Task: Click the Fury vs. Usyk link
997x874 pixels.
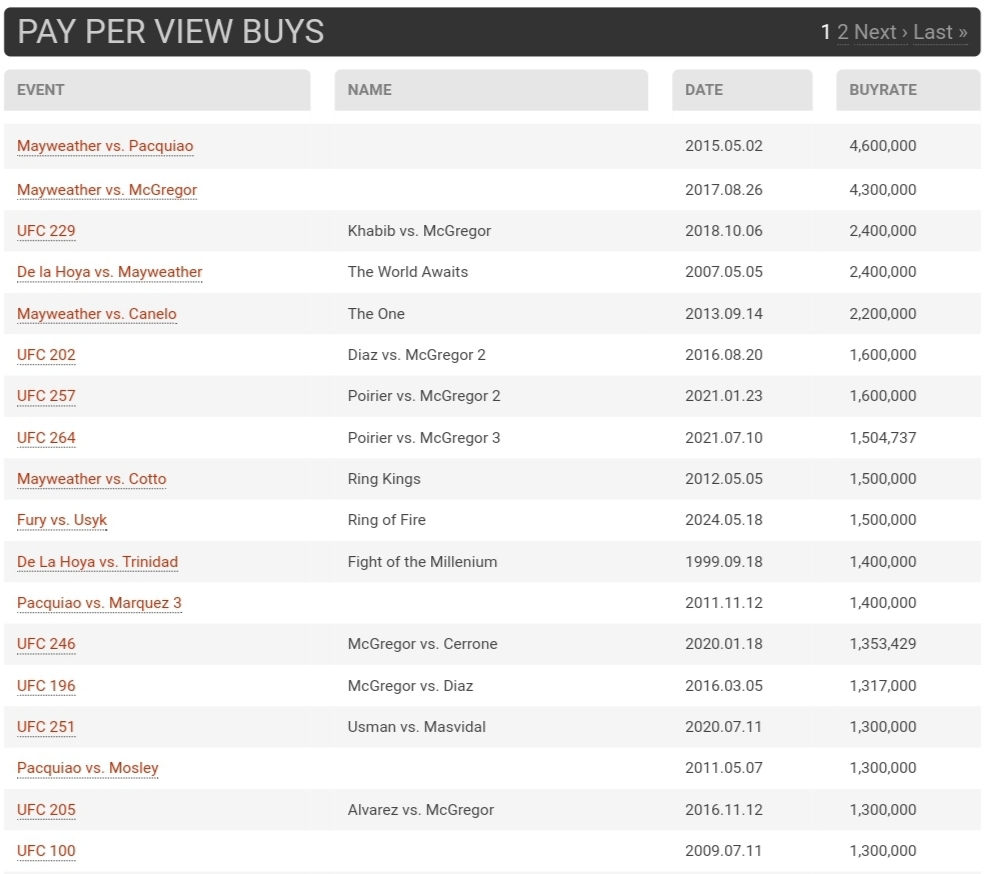Action: (x=62, y=520)
